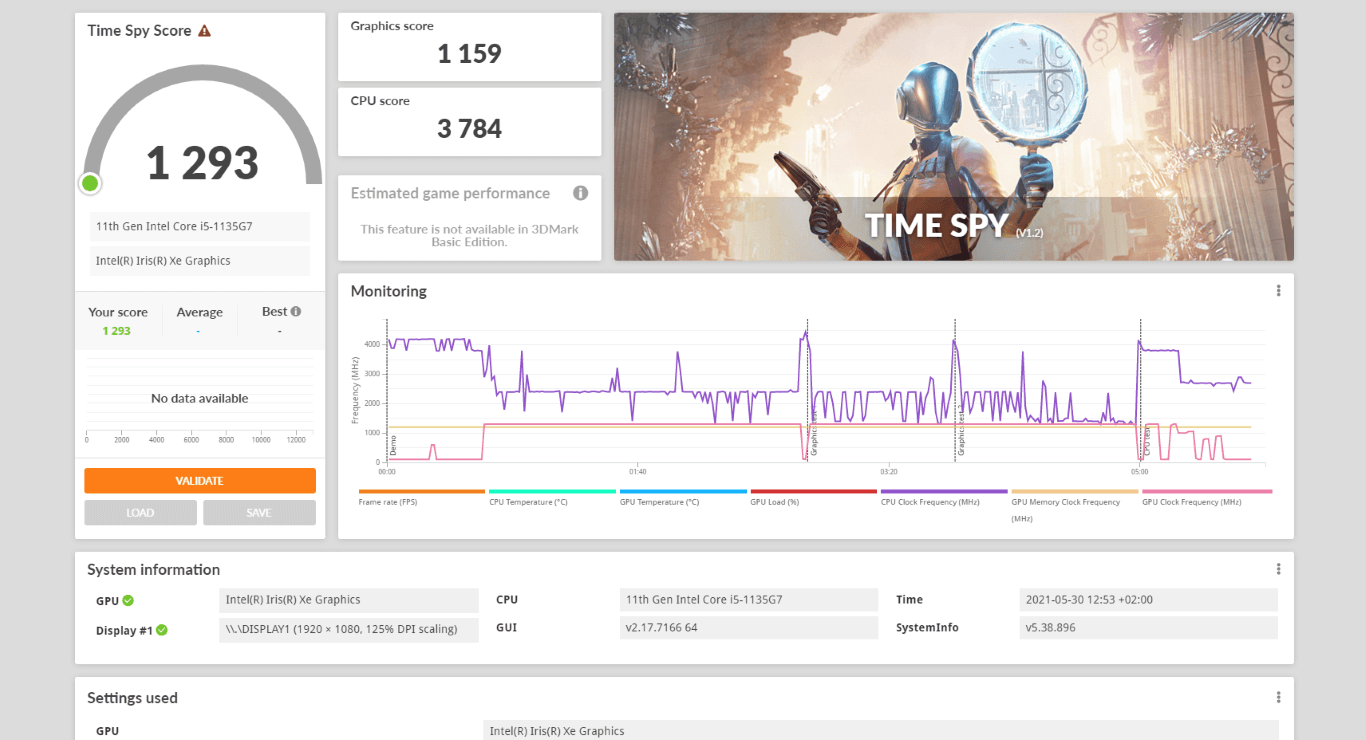Click the Time Spy Score warning triangle icon

coord(204,31)
